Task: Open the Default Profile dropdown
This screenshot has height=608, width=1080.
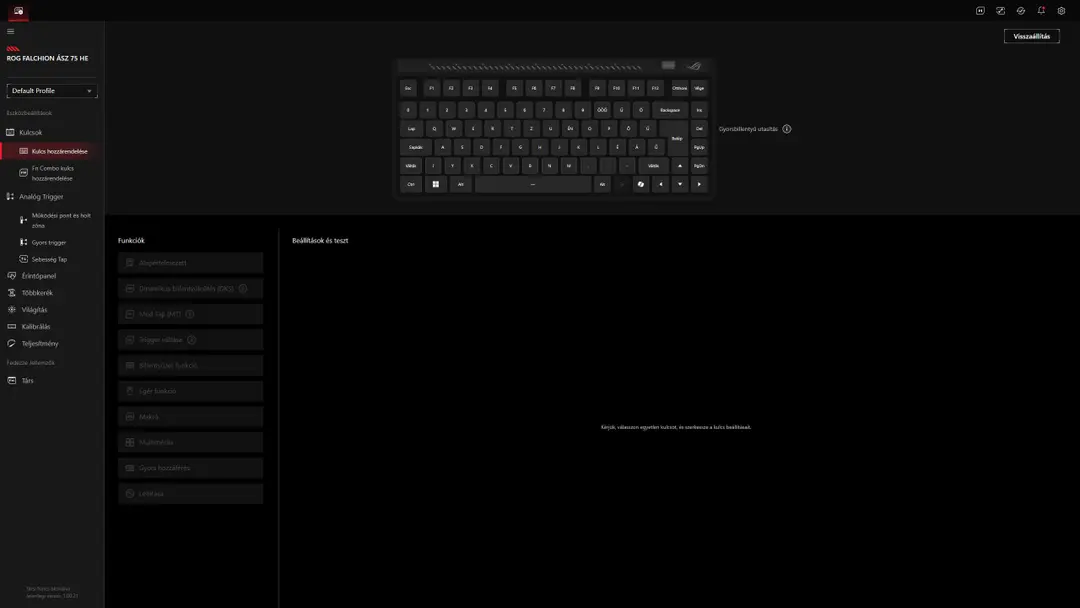Action: (x=52, y=91)
